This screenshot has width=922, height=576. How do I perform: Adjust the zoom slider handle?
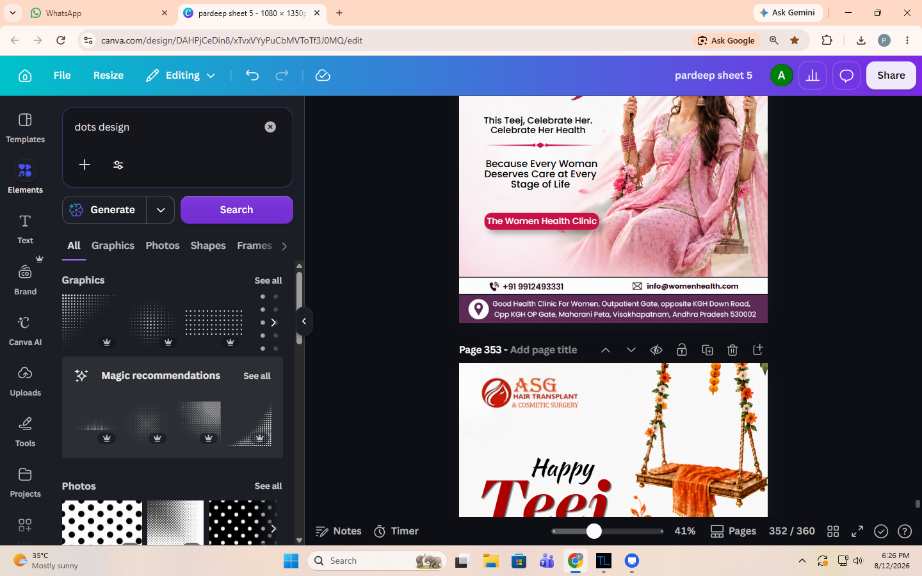(594, 531)
